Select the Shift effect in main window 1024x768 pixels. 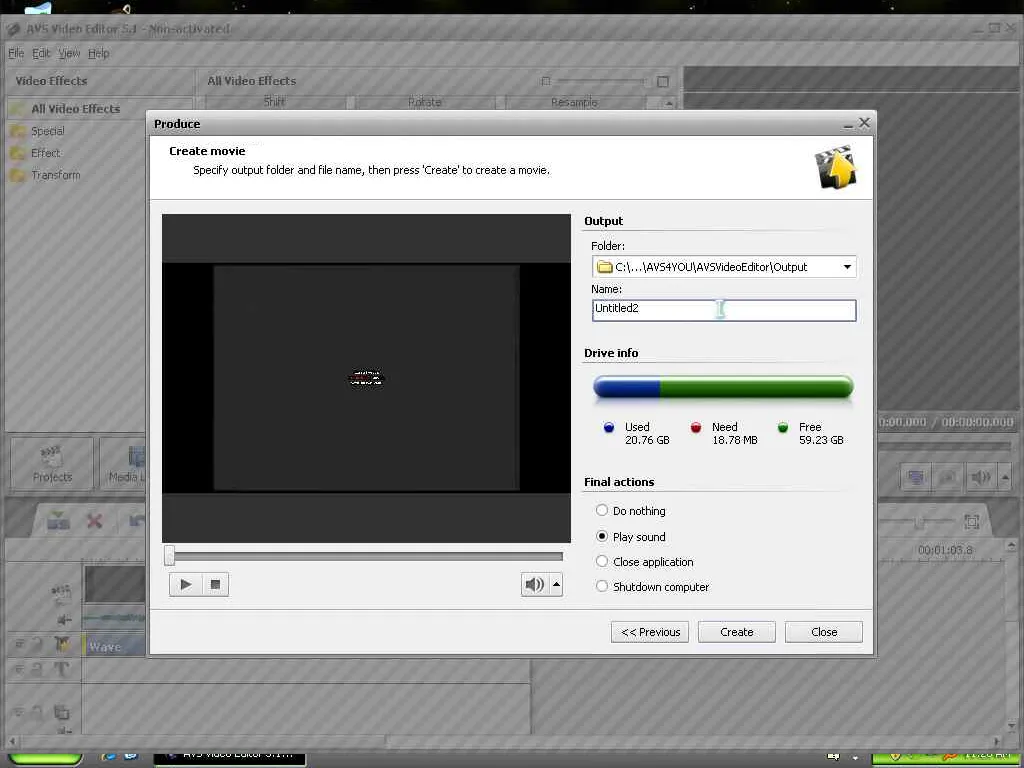point(275,102)
